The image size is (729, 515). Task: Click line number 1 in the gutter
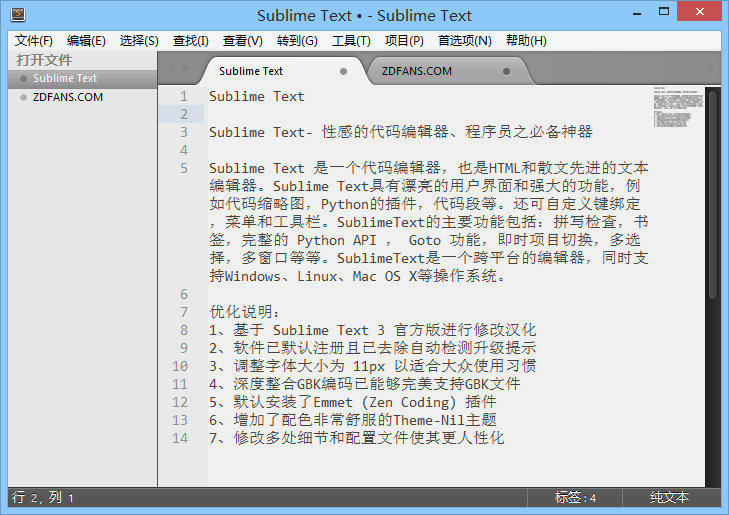tap(184, 96)
